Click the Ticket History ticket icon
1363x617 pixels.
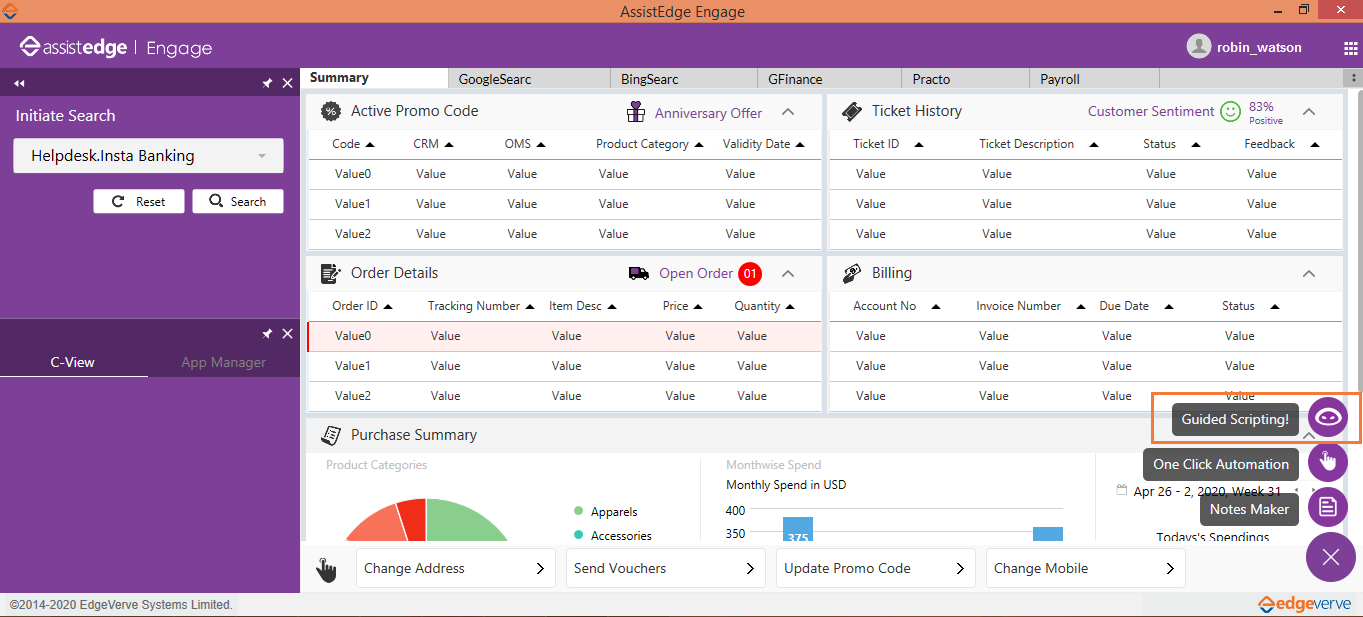(x=852, y=111)
